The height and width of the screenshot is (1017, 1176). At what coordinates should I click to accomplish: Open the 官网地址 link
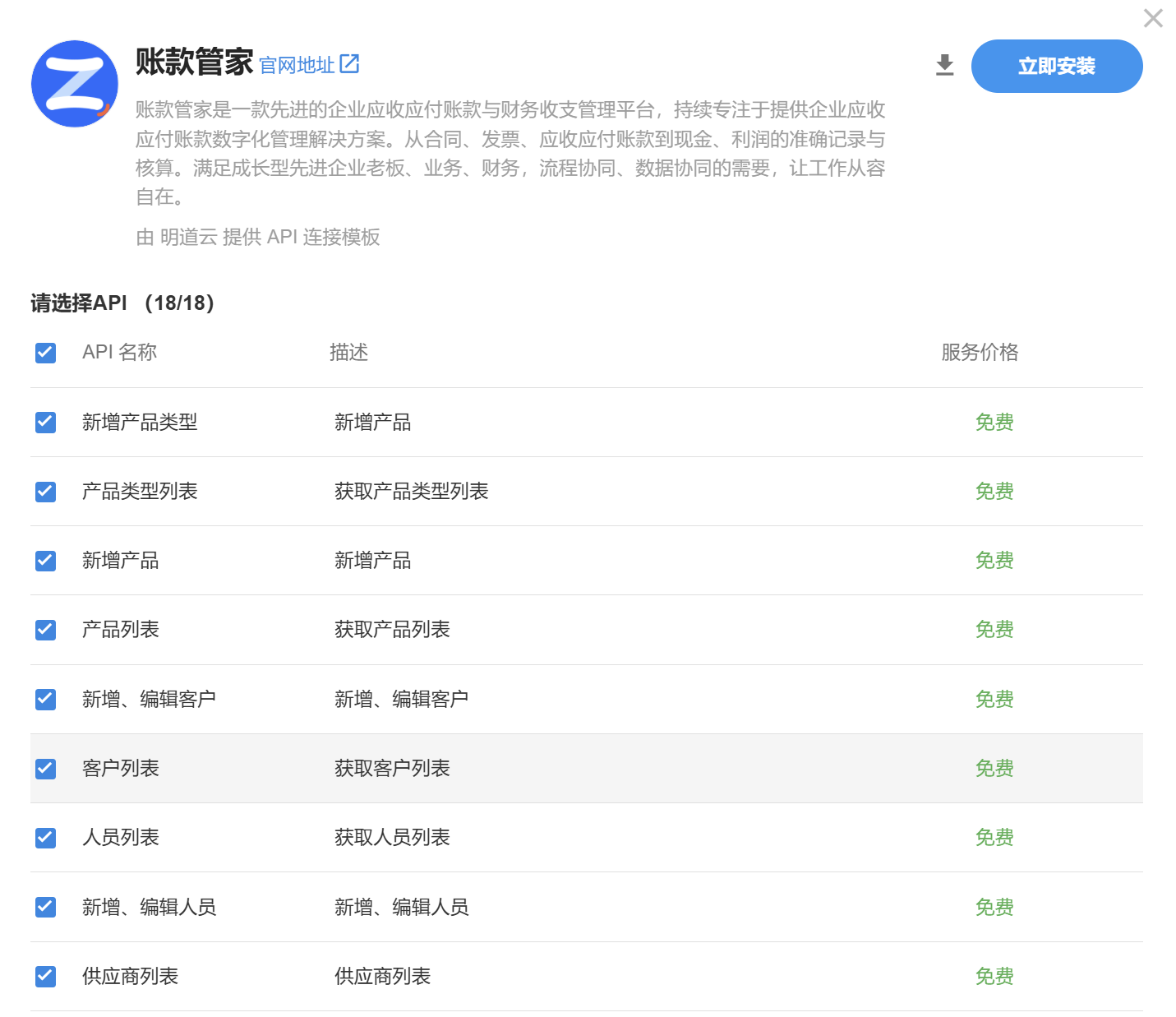297,65
